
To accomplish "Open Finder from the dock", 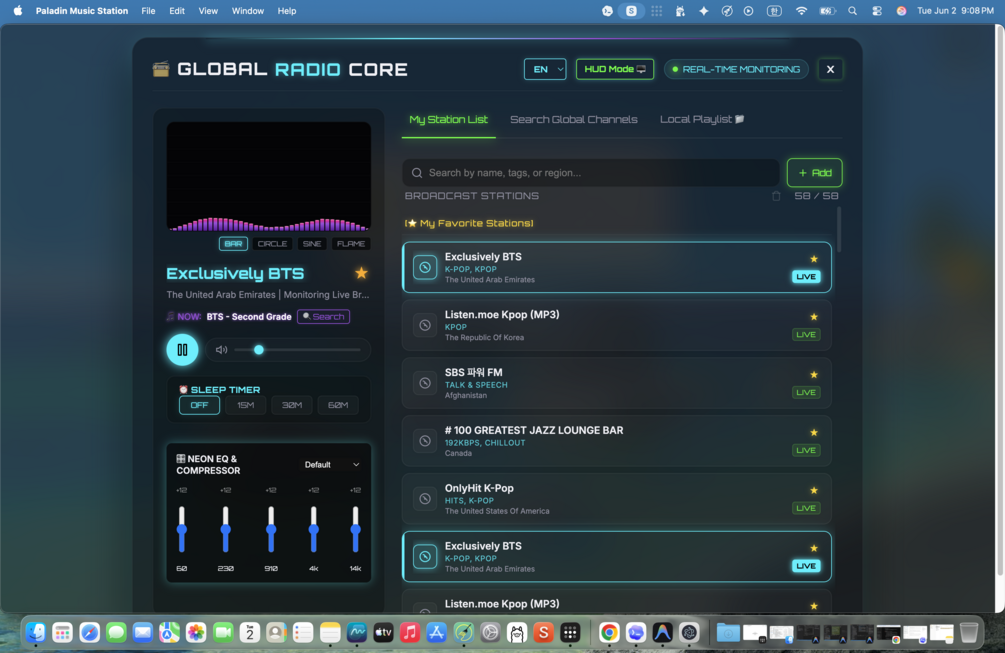I will tap(36, 633).
